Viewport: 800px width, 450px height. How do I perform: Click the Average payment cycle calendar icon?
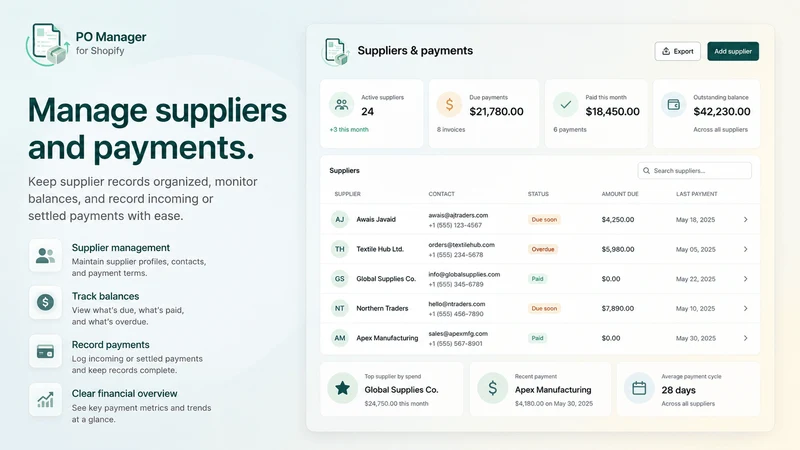tap(639, 388)
